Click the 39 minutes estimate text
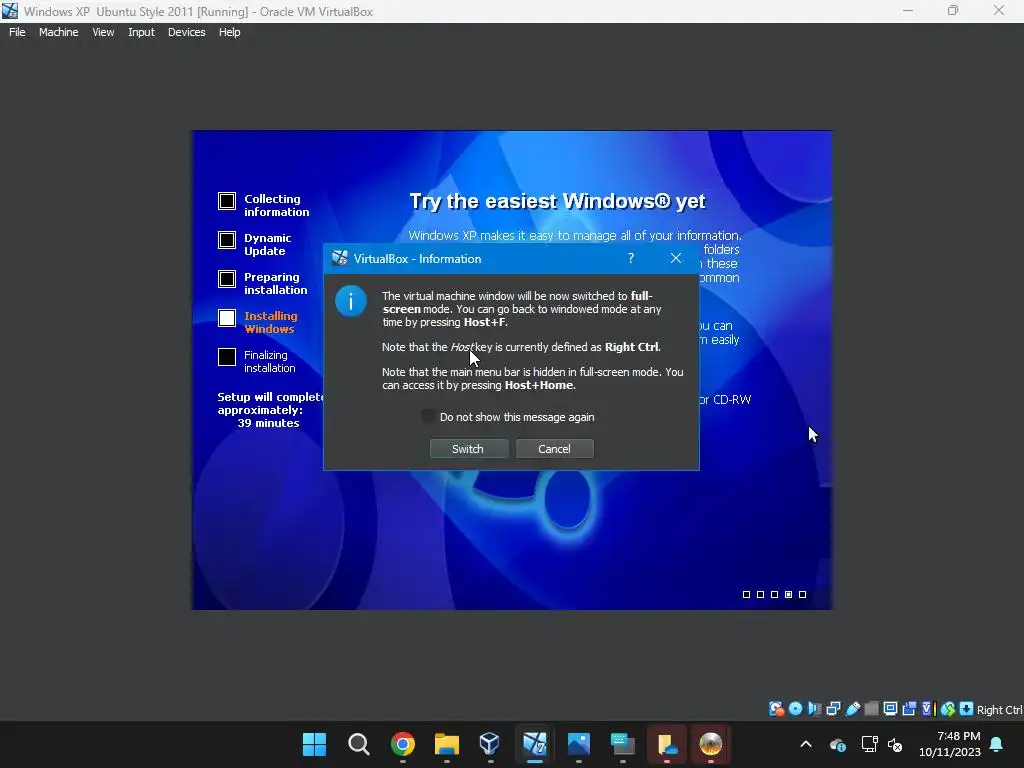Image resolution: width=1024 pixels, height=768 pixels. 268,423
